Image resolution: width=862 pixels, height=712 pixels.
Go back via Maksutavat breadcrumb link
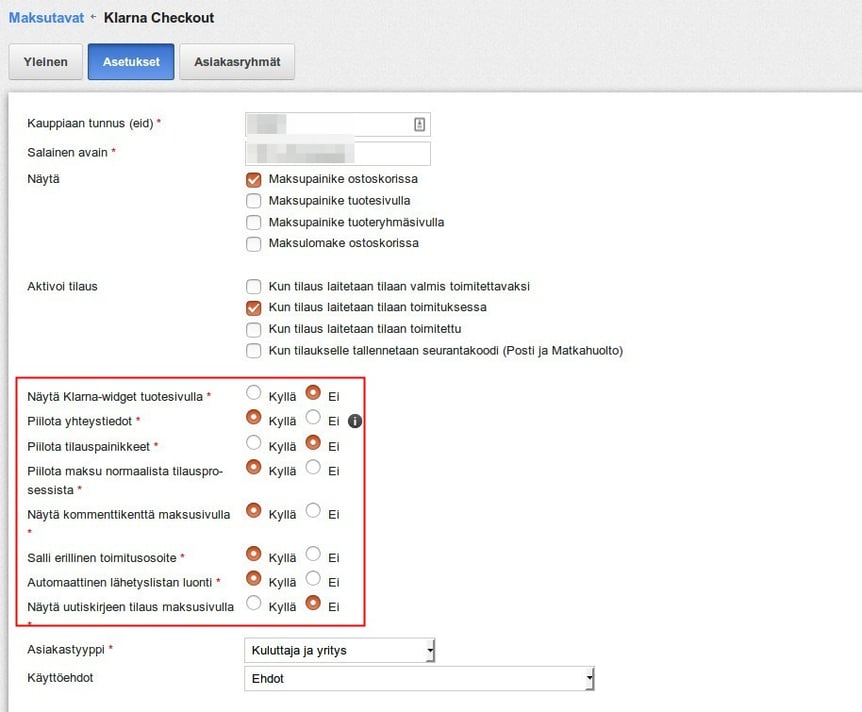(46, 18)
